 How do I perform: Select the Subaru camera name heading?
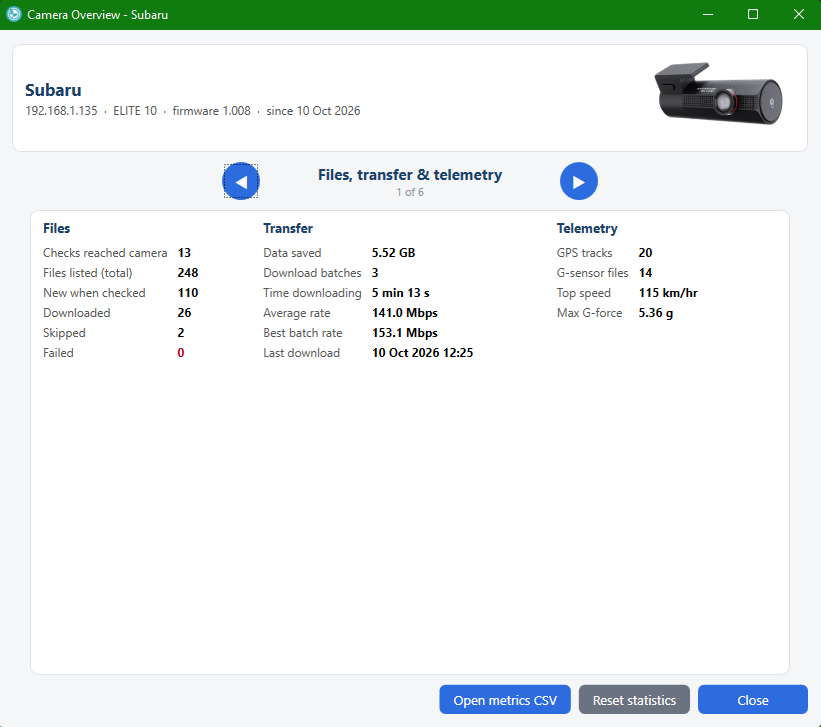click(x=53, y=90)
